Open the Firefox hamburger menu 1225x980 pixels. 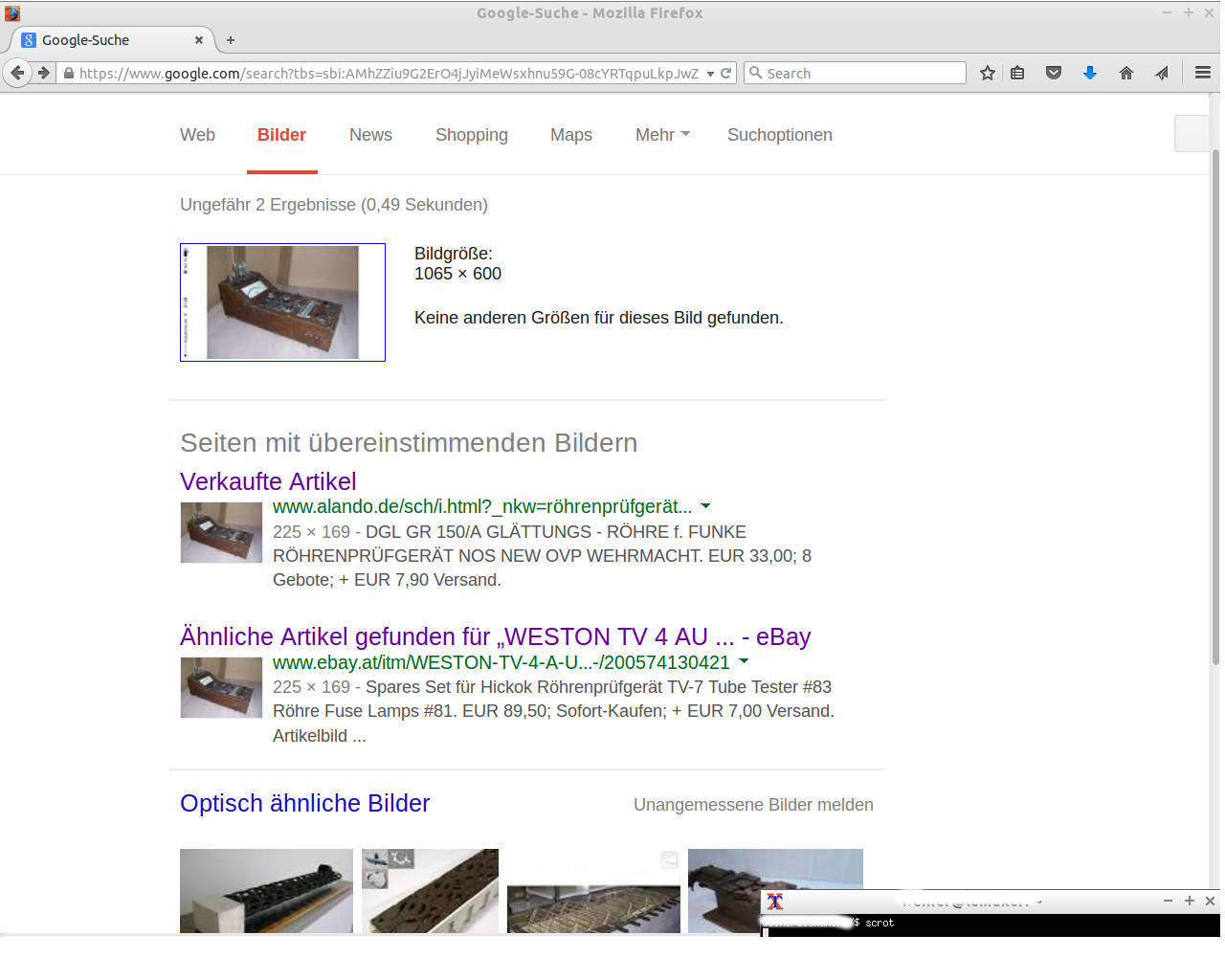[1203, 73]
